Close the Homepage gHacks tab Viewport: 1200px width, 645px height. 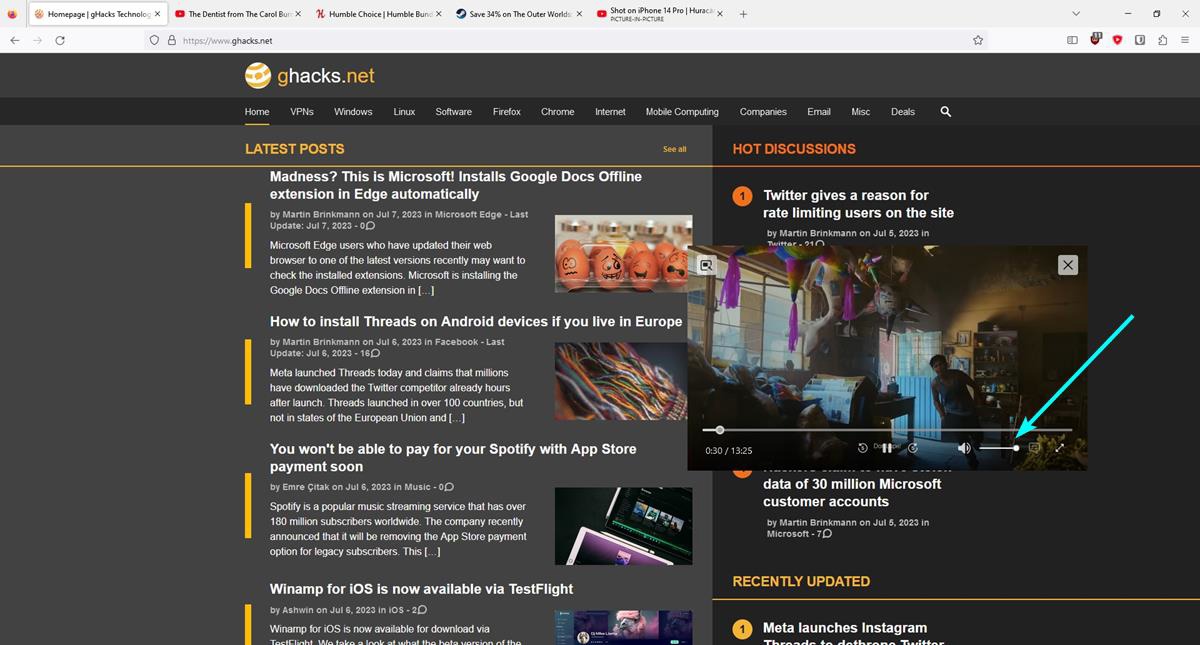click(x=157, y=14)
